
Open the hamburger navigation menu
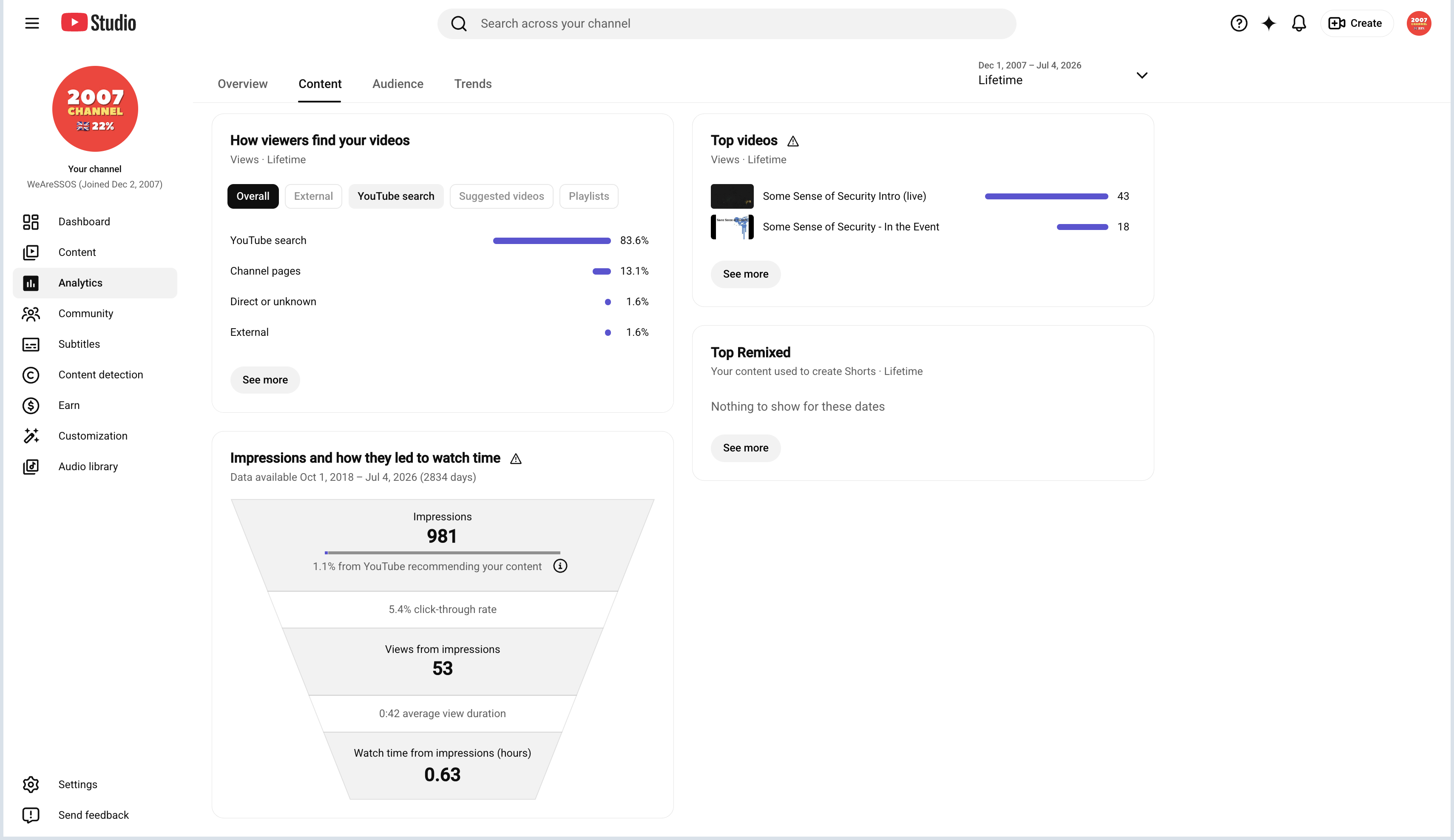point(32,23)
